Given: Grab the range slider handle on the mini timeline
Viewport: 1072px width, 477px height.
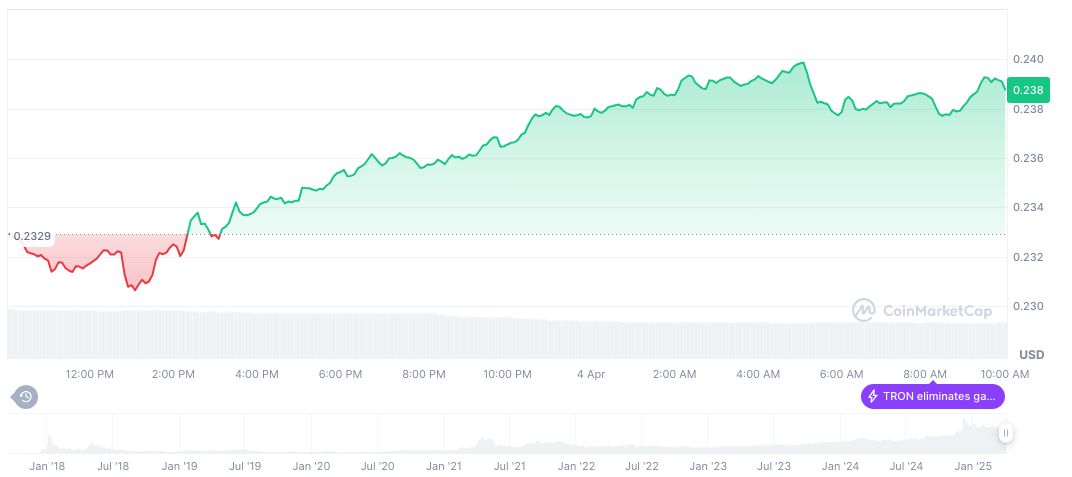Looking at the screenshot, I should point(1005,433).
